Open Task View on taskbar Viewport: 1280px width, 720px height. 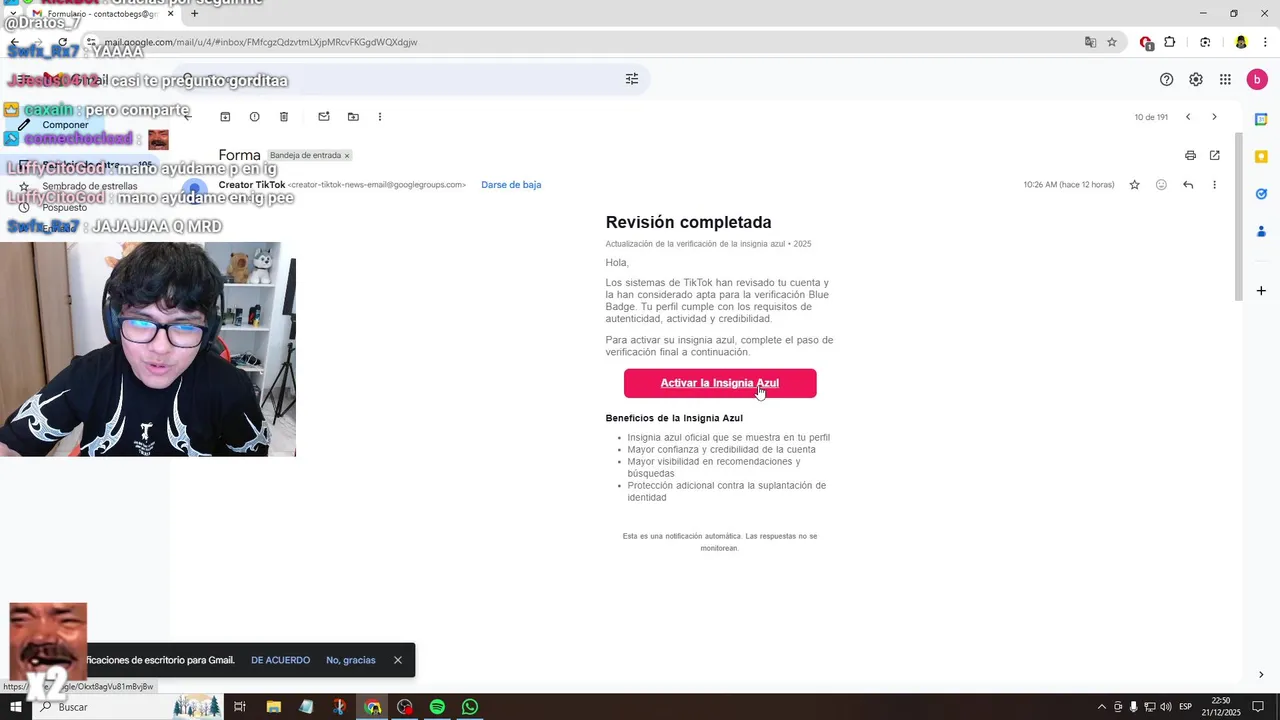pos(240,707)
